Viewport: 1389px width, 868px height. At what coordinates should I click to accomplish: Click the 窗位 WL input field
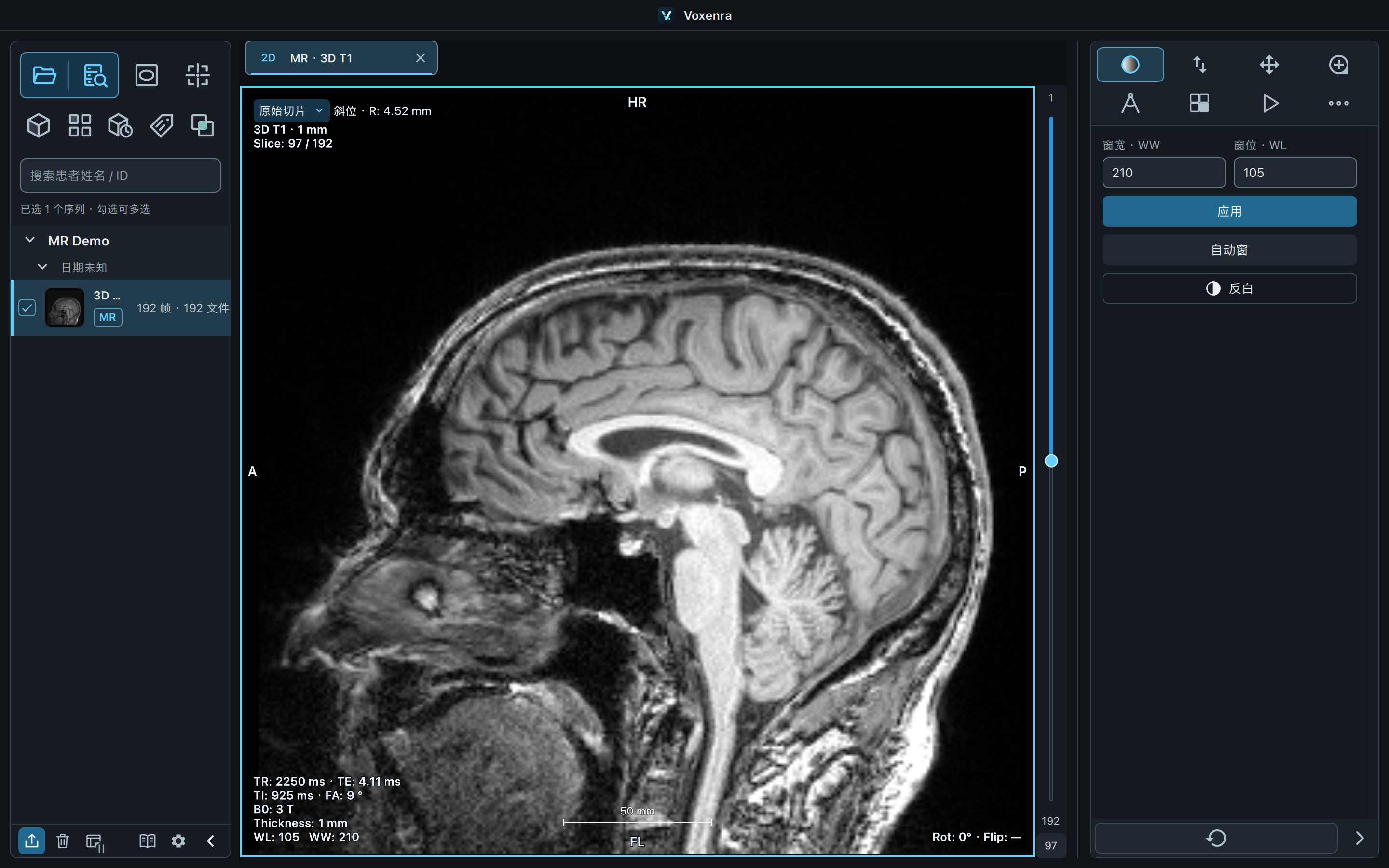[1295, 173]
